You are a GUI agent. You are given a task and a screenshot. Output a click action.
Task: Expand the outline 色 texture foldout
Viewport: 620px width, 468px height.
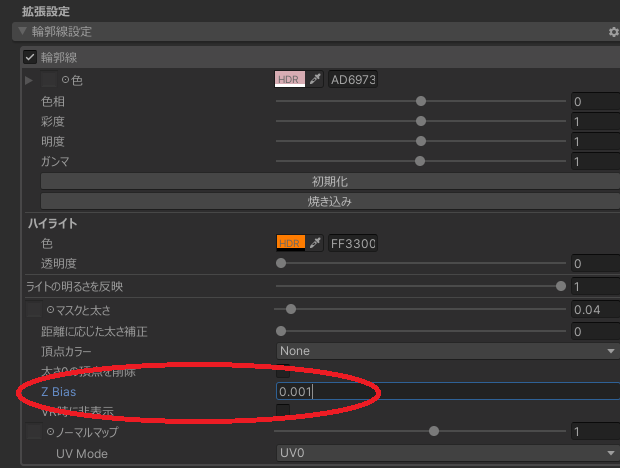coord(28,80)
